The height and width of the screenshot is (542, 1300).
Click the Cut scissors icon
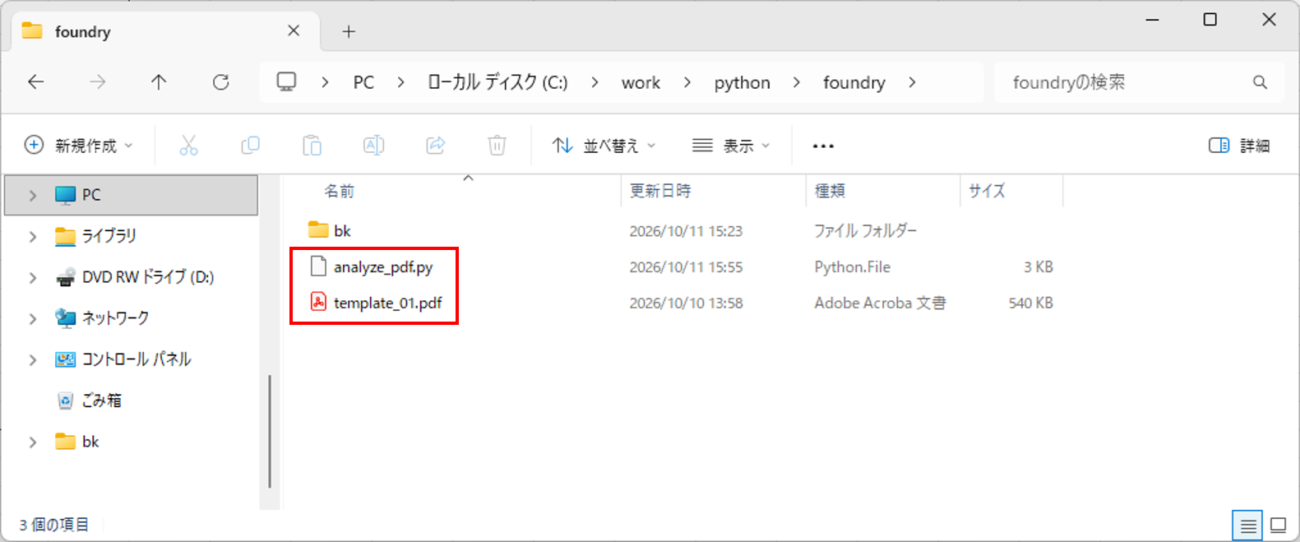pyautogui.click(x=188, y=146)
